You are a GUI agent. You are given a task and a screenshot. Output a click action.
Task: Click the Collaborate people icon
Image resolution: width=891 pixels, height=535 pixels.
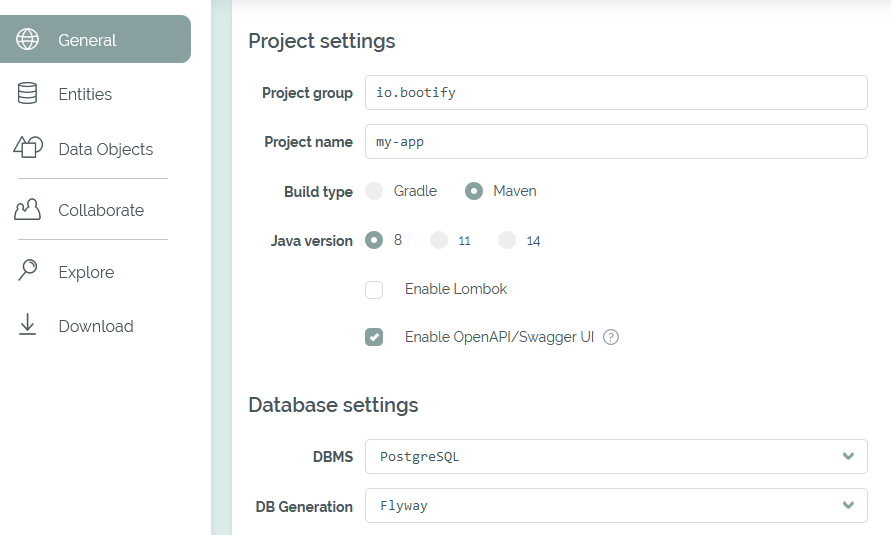(28, 210)
